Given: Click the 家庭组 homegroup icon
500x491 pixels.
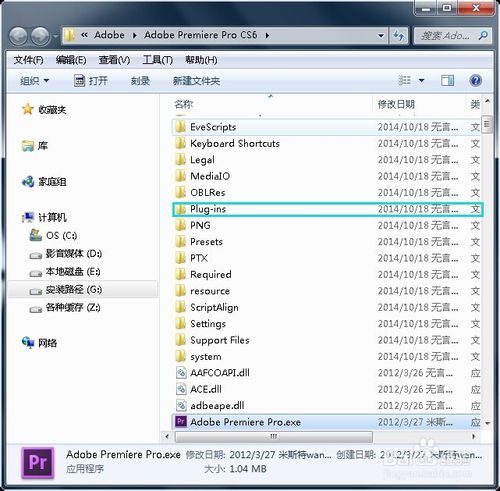Looking at the screenshot, I should click(28, 182).
